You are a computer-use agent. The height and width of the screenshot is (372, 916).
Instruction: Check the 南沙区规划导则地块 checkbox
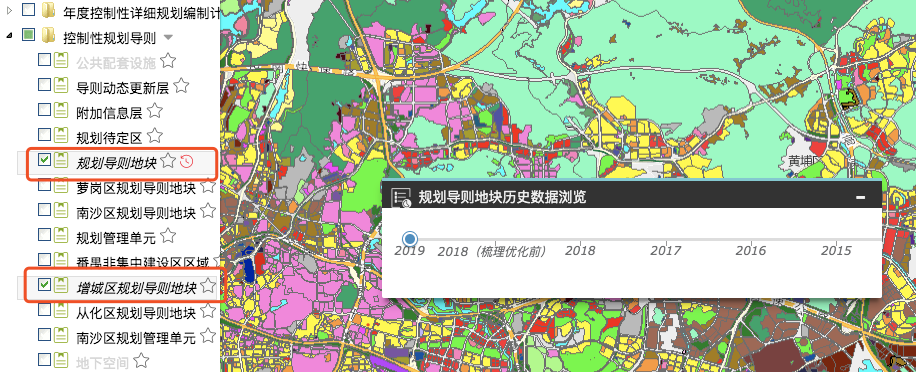tap(44, 210)
